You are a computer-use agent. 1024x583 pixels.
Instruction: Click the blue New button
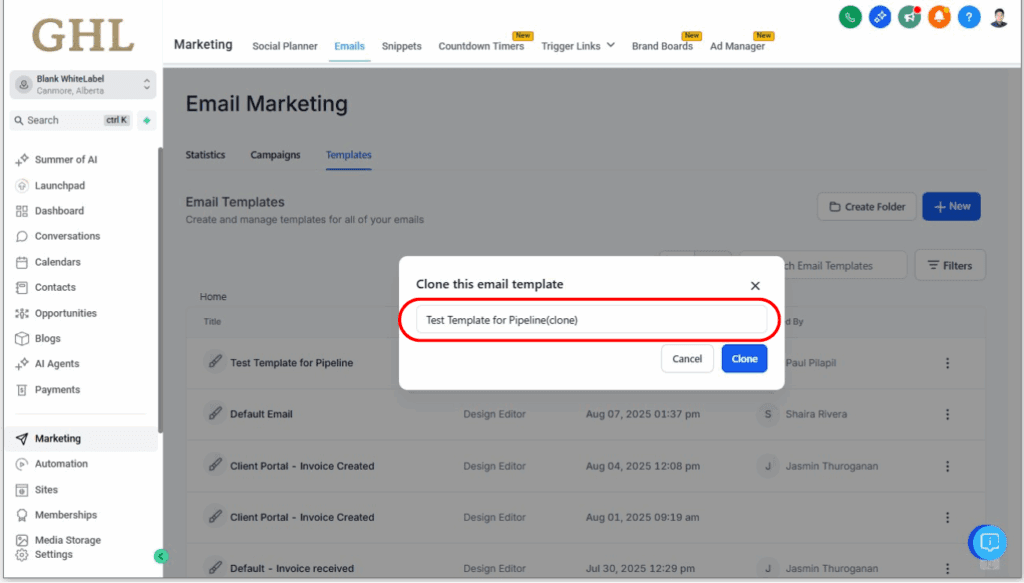951,206
